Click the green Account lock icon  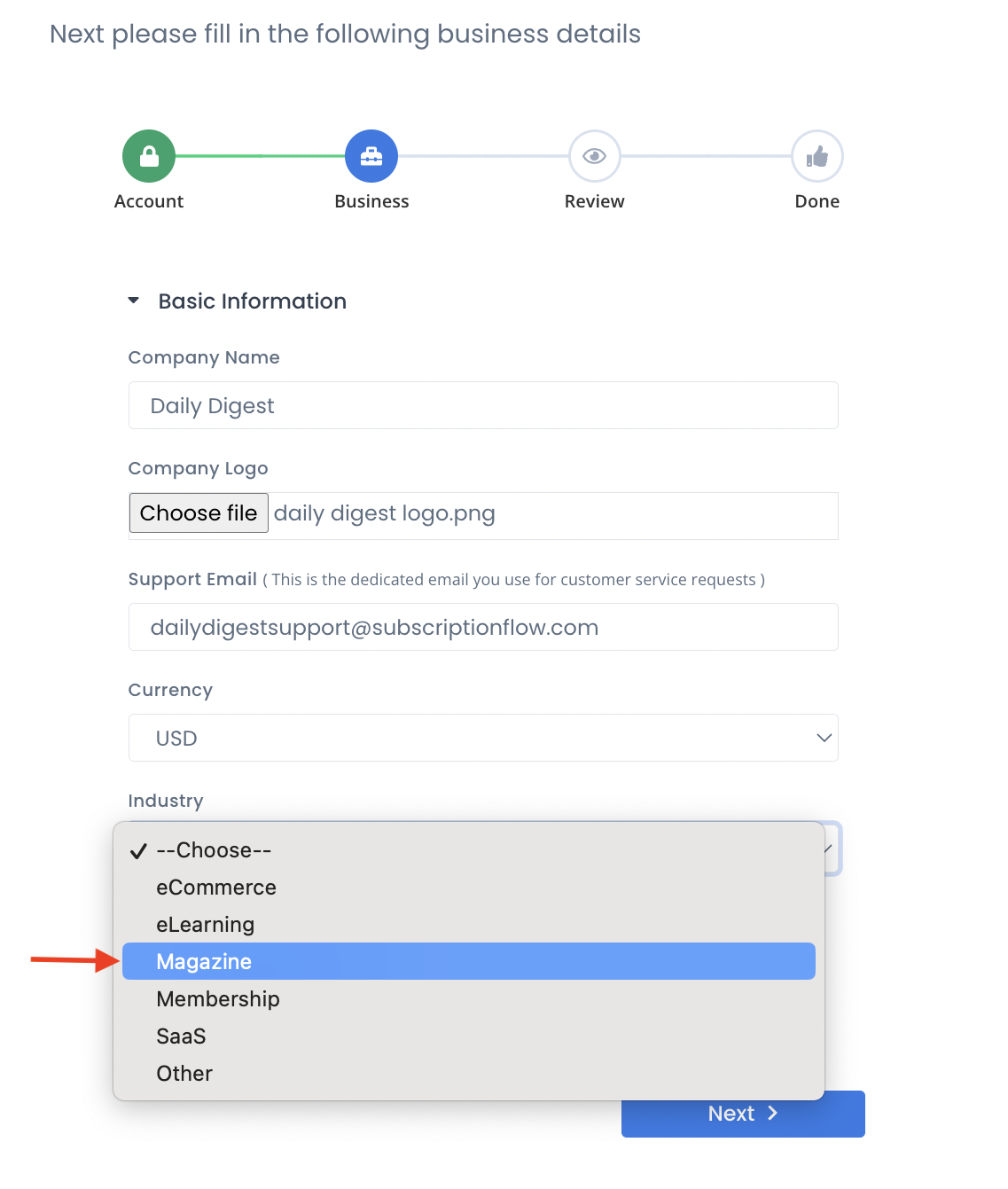[x=149, y=156]
